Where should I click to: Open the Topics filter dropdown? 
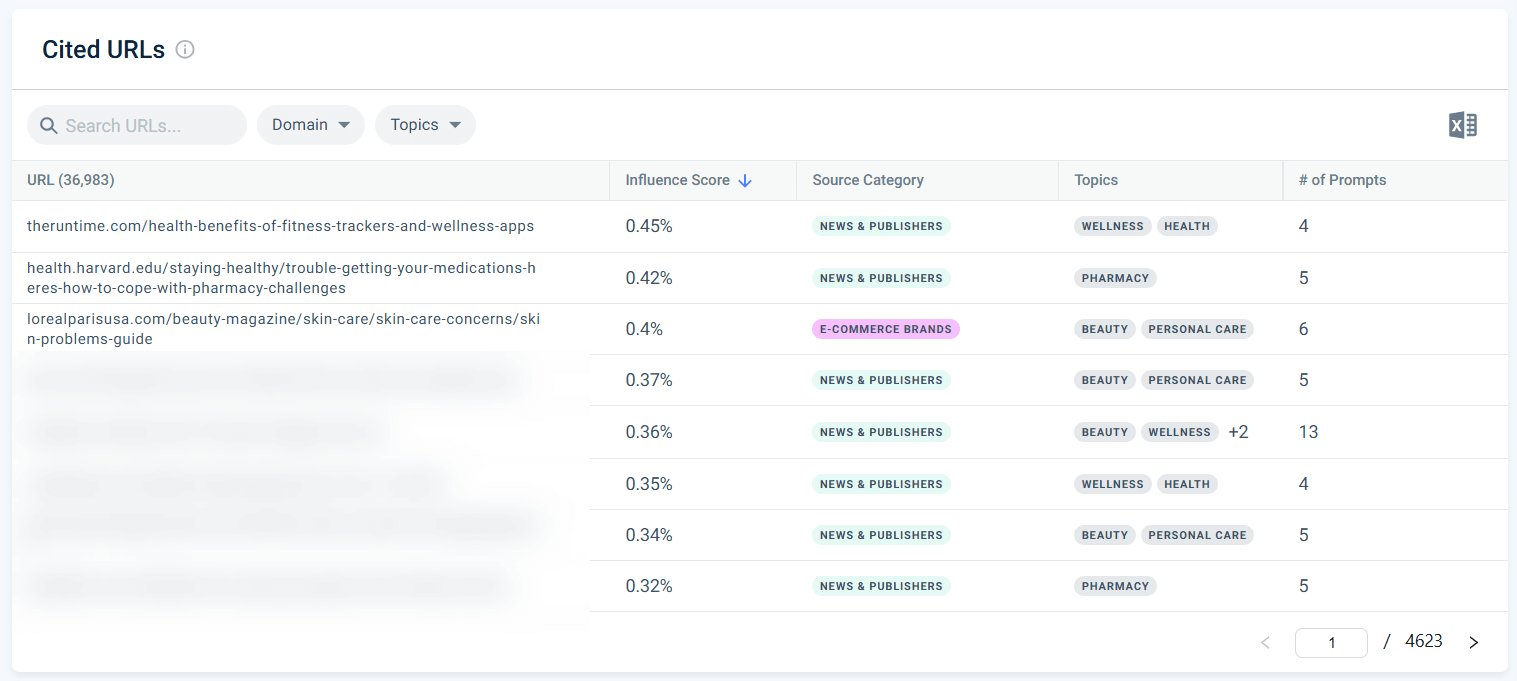425,124
